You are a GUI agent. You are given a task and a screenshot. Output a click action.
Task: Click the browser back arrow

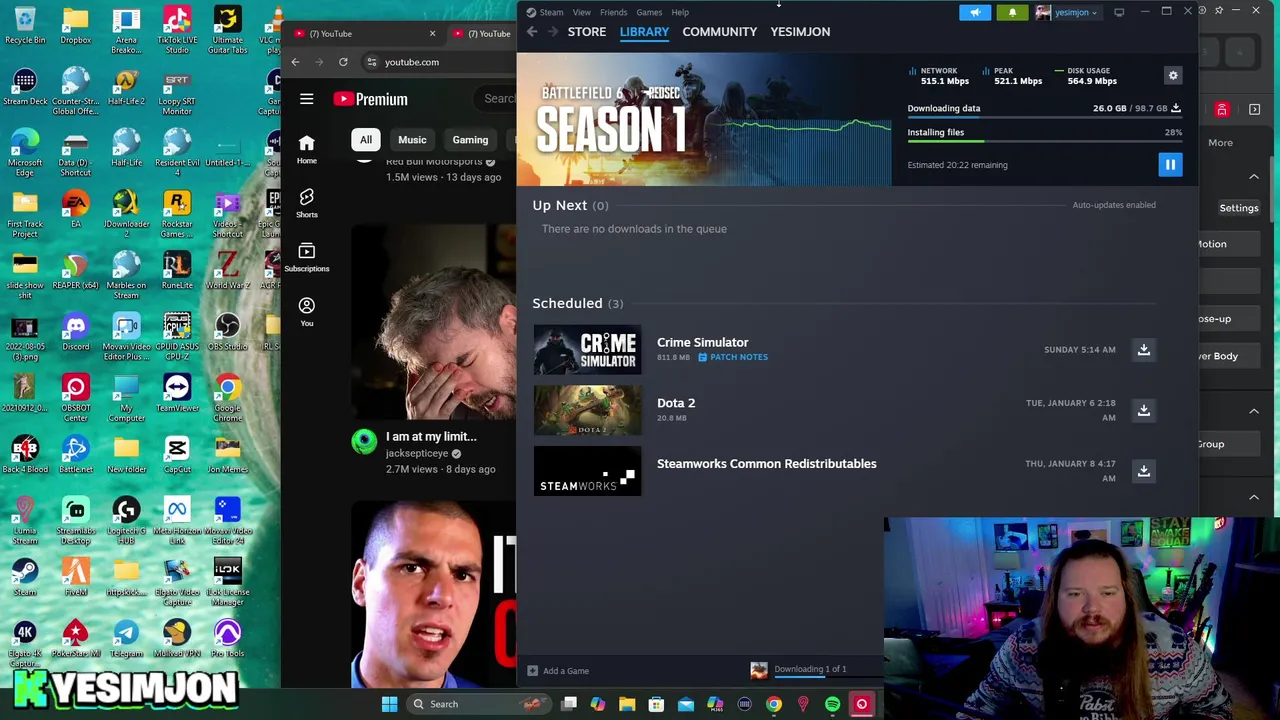(x=295, y=62)
